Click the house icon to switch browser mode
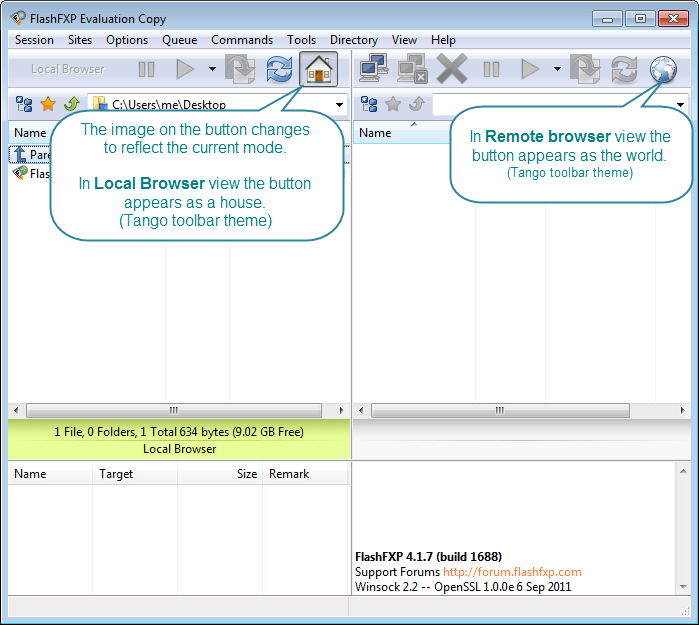Viewport: 699px width, 625px height. tap(318, 69)
